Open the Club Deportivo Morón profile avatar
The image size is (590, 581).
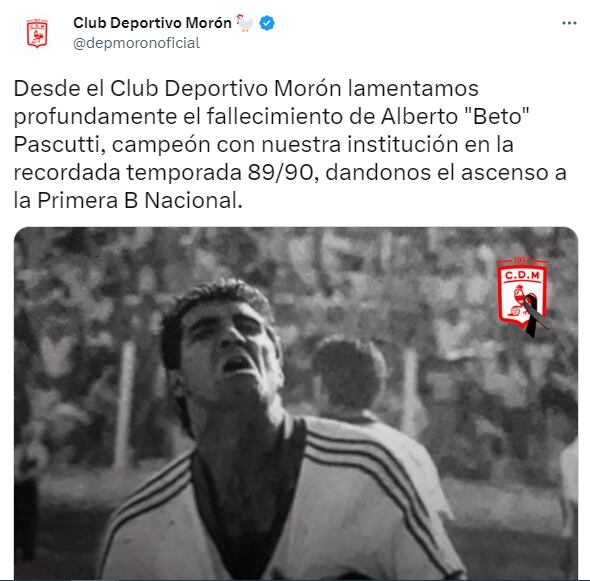[x=37, y=33]
